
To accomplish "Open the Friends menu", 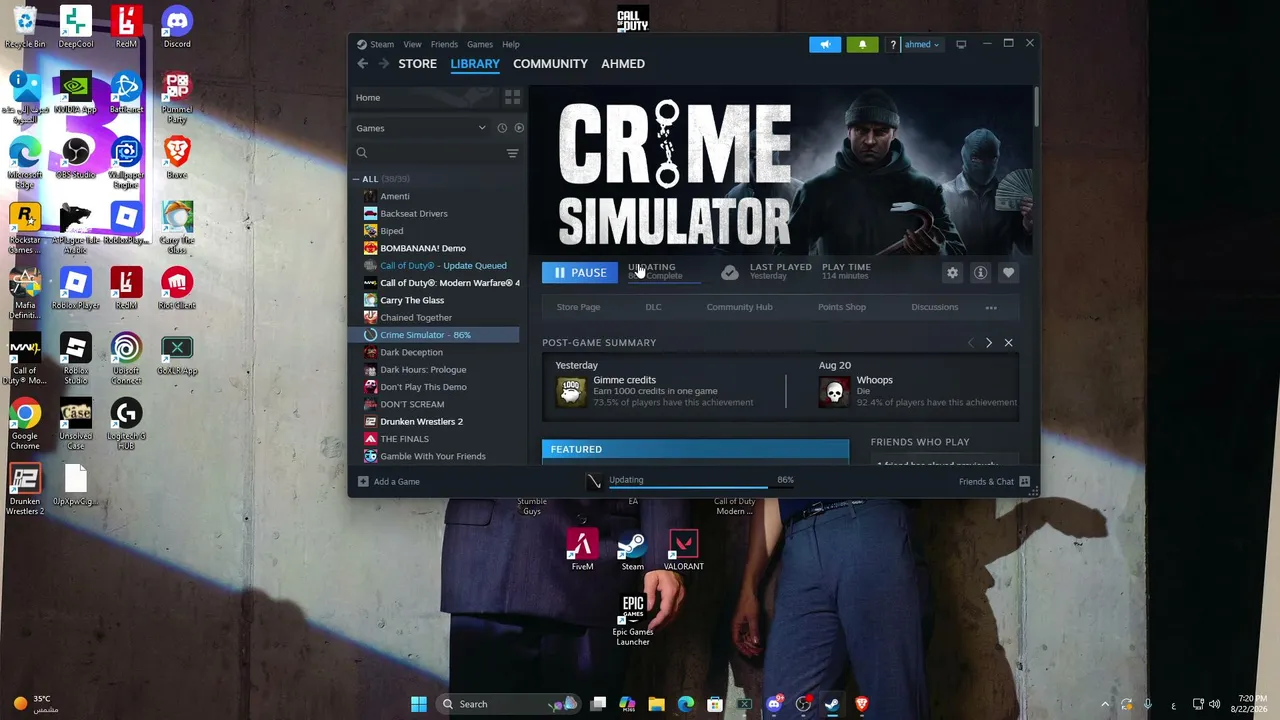I will pyautogui.click(x=444, y=44).
